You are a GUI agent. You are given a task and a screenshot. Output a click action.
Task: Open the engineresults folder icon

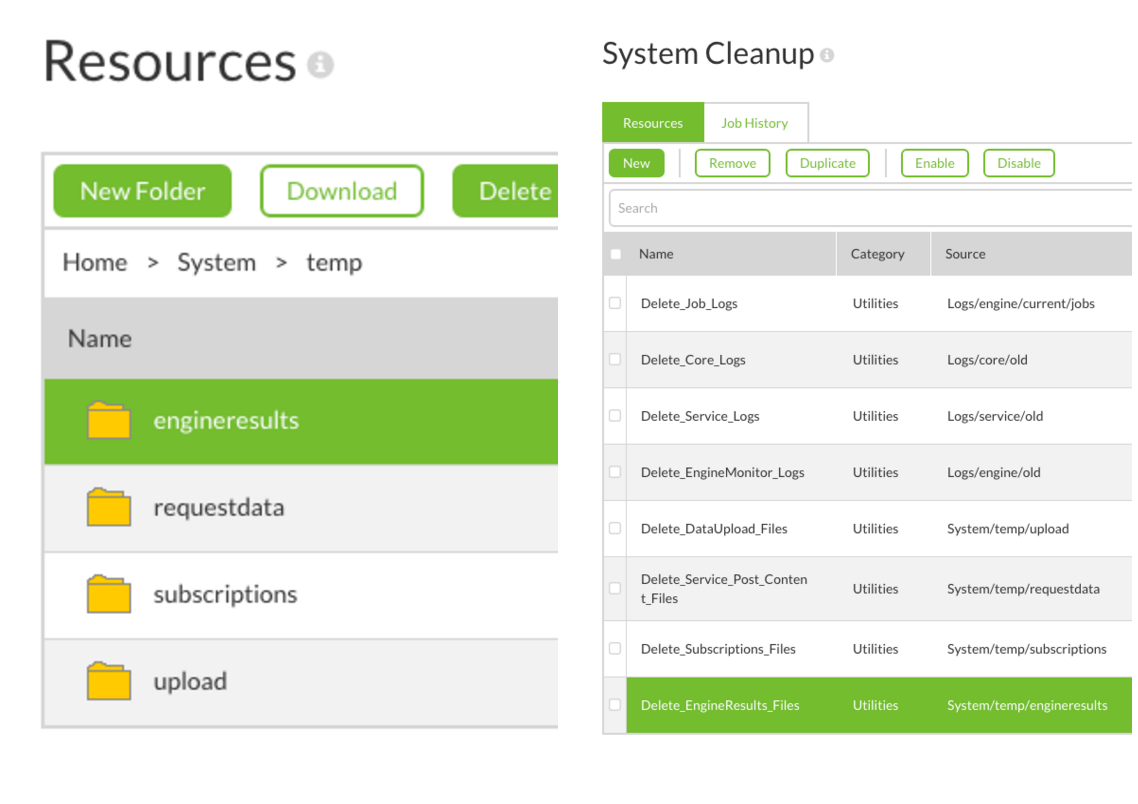coord(109,421)
